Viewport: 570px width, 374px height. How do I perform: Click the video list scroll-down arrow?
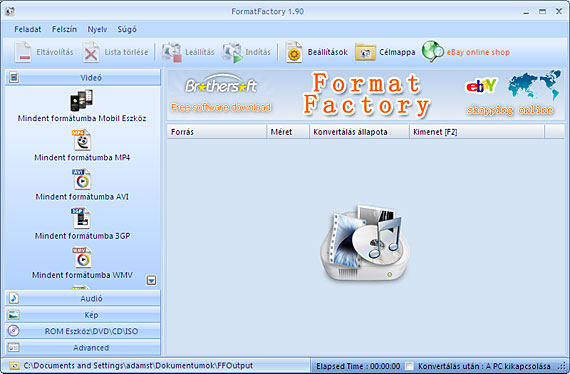151,280
